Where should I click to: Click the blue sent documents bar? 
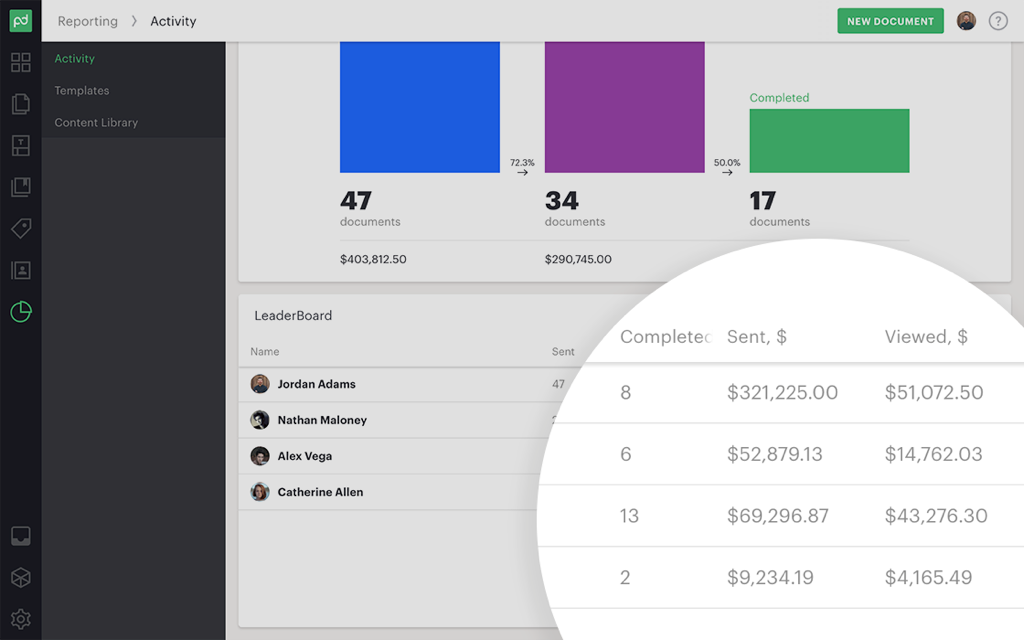point(420,107)
